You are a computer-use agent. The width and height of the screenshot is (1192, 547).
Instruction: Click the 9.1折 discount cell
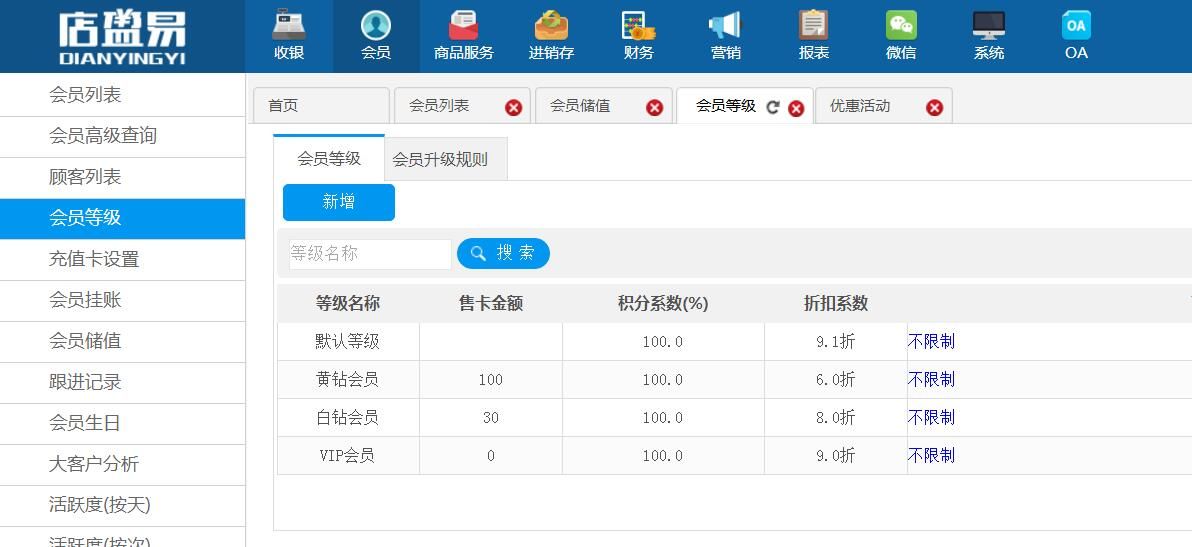pyautogui.click(x=836, y=342)
